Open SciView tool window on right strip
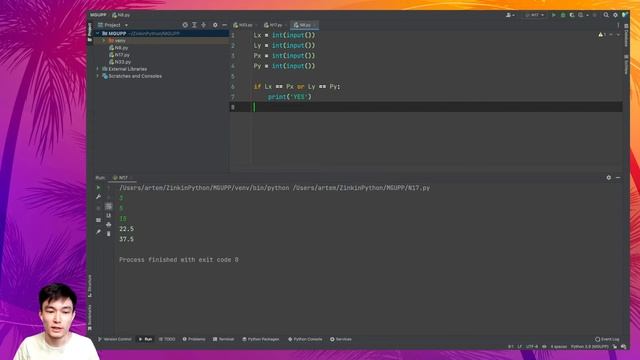 626,65
